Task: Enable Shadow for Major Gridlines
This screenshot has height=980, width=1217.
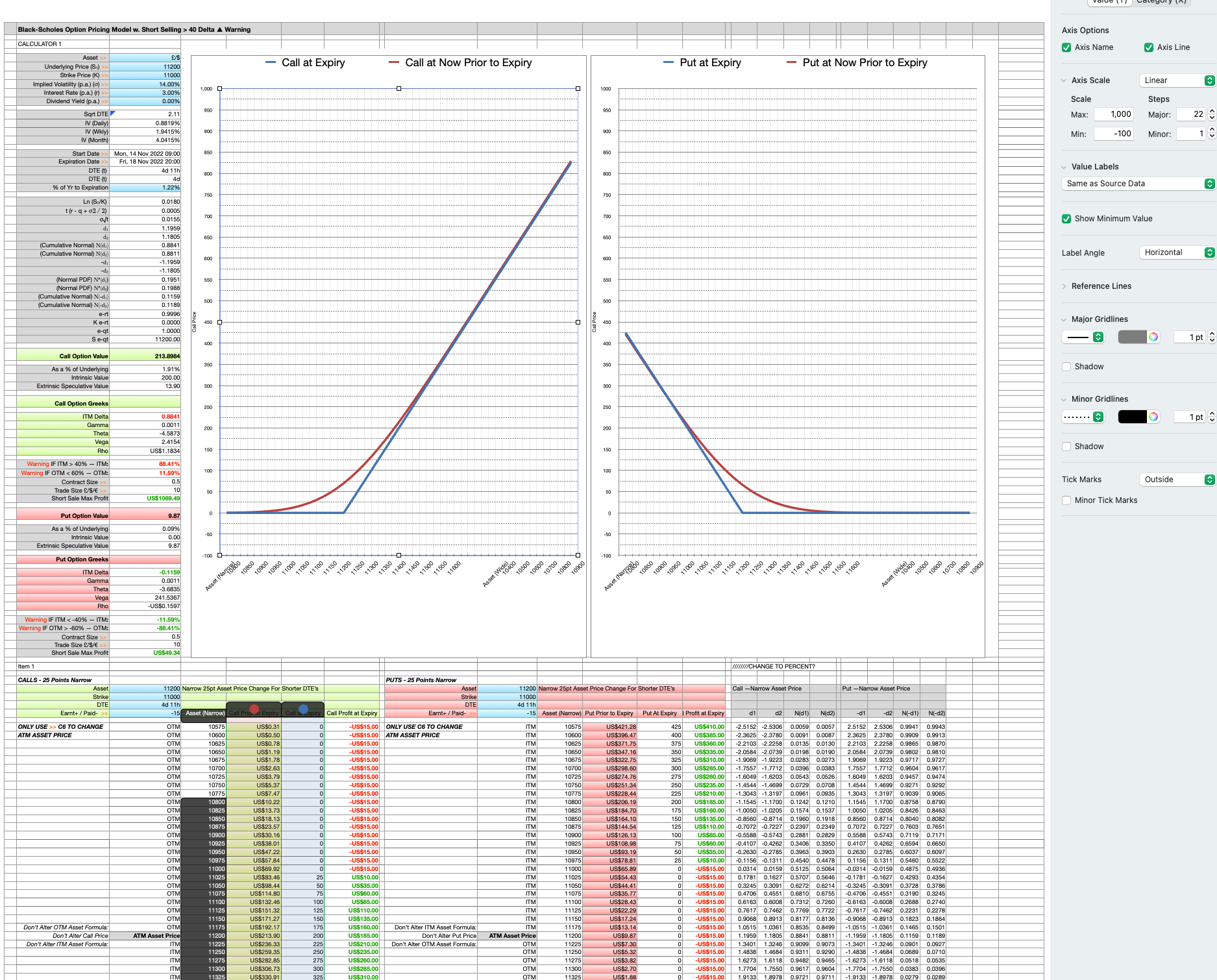Action: tap(1066, 367)
